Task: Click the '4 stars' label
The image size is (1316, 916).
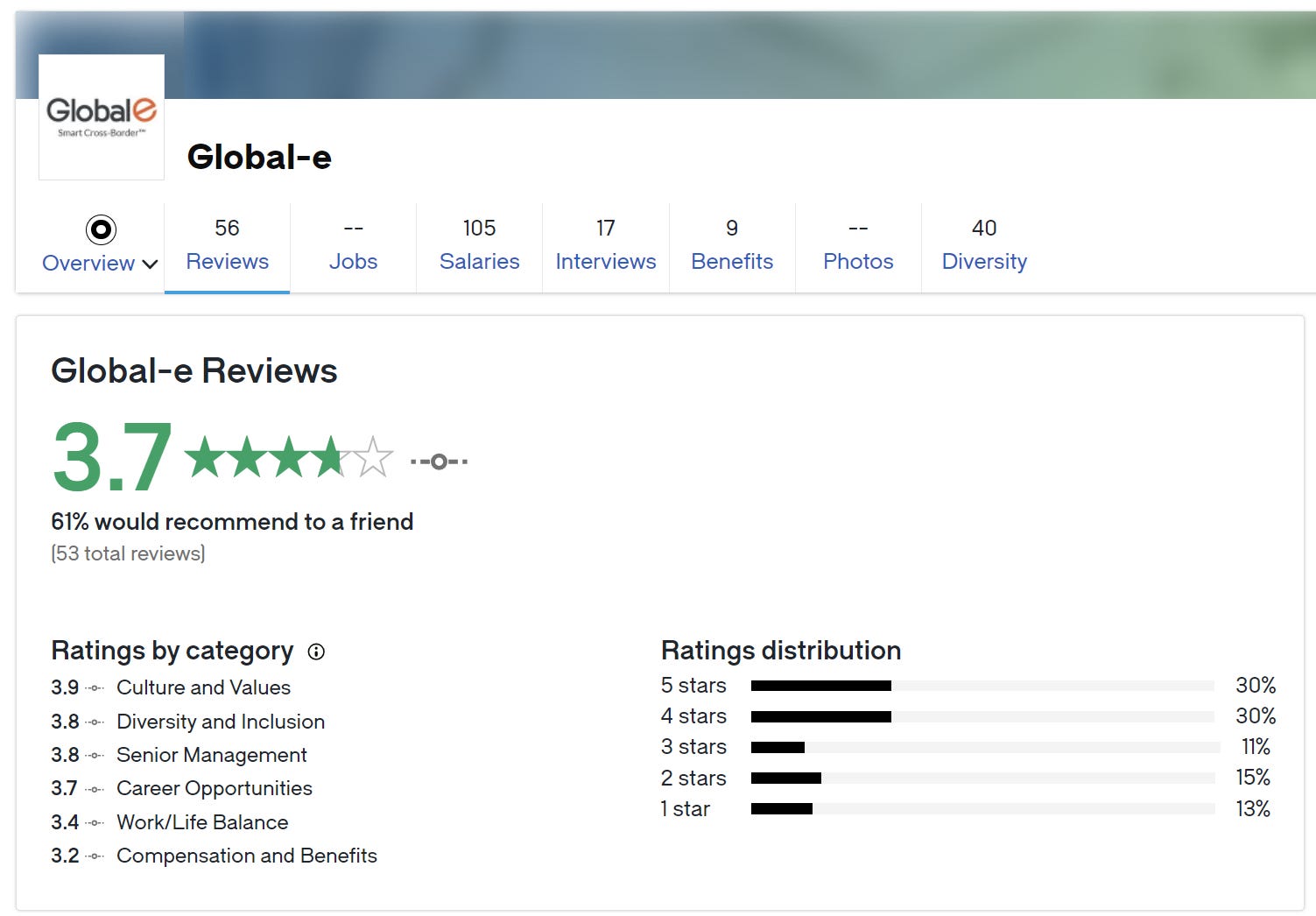Action: point(693,716)
